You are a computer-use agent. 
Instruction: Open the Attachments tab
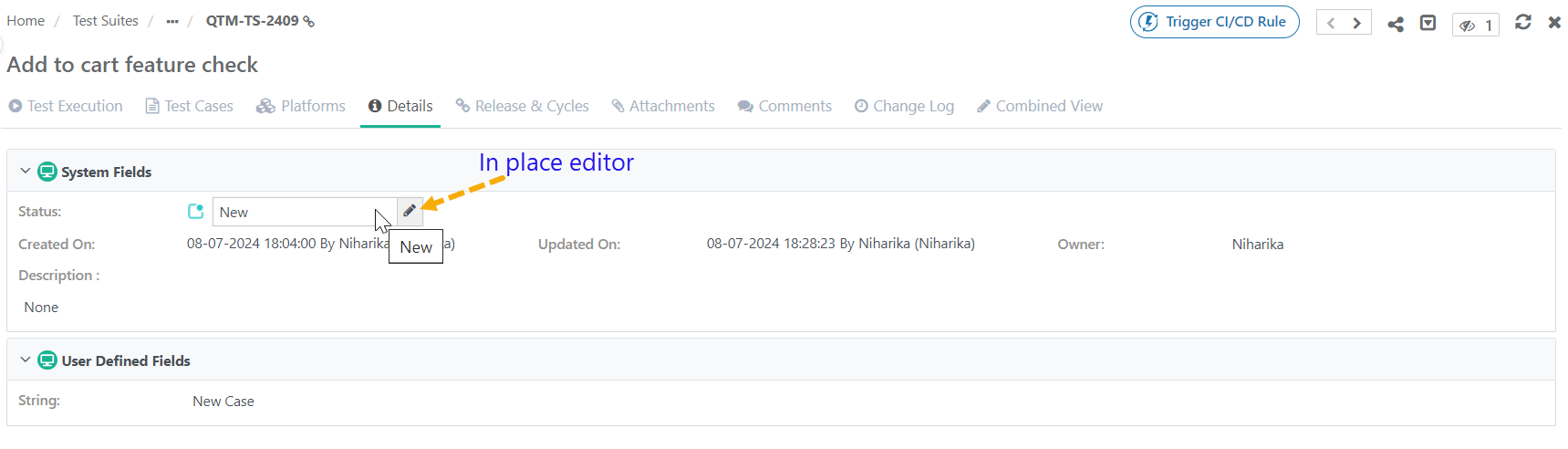[x=663, y=106]
